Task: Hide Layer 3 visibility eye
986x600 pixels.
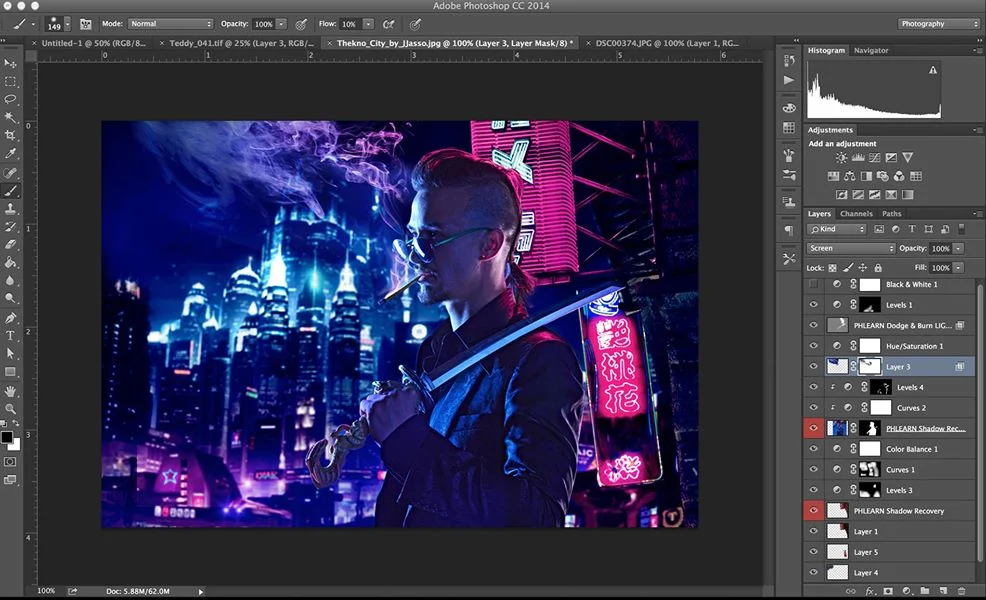Action: [814, 367]
